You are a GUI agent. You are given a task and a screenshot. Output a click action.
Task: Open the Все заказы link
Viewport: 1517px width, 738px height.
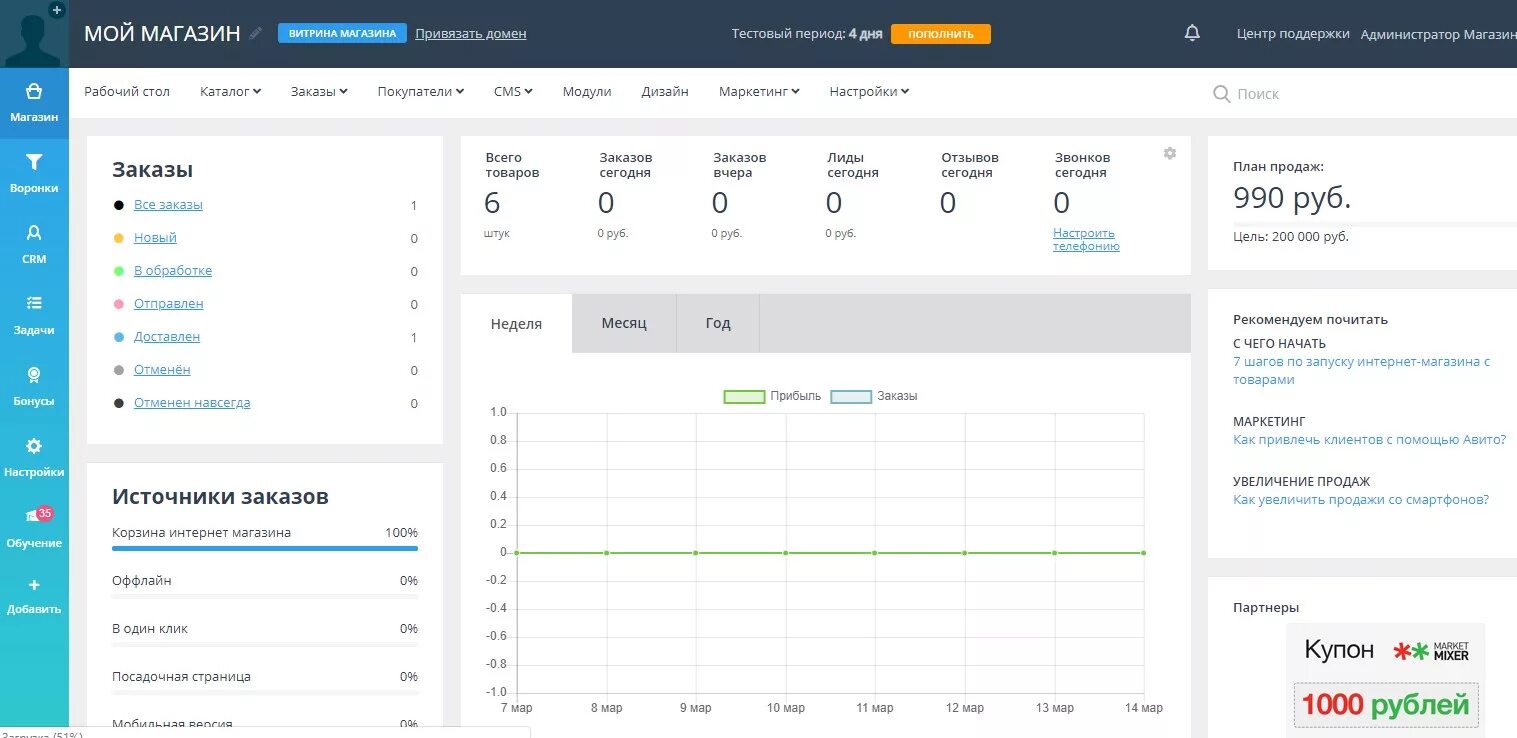pos(168,204)
